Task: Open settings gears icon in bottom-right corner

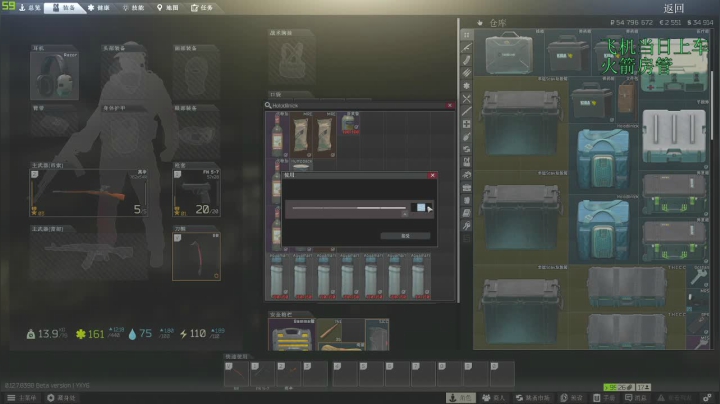Action: pos(708,398)
